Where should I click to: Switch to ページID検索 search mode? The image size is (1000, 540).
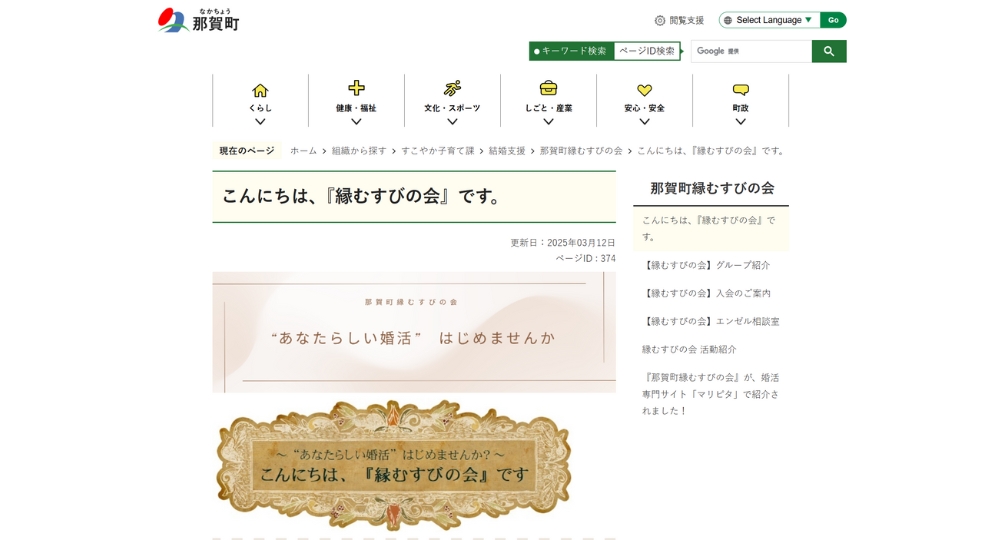coord(646,51)
